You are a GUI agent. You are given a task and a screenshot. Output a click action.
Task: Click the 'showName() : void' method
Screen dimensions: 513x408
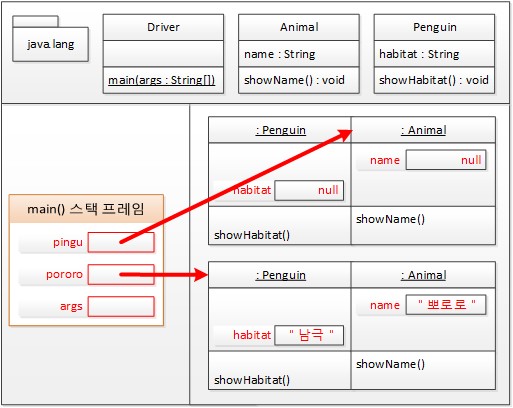294,80
